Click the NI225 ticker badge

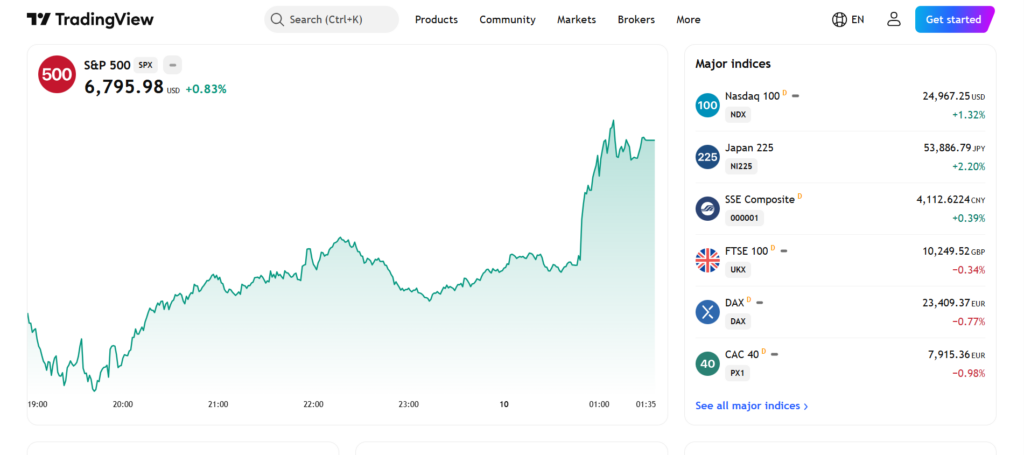click(x=741, y=166)
